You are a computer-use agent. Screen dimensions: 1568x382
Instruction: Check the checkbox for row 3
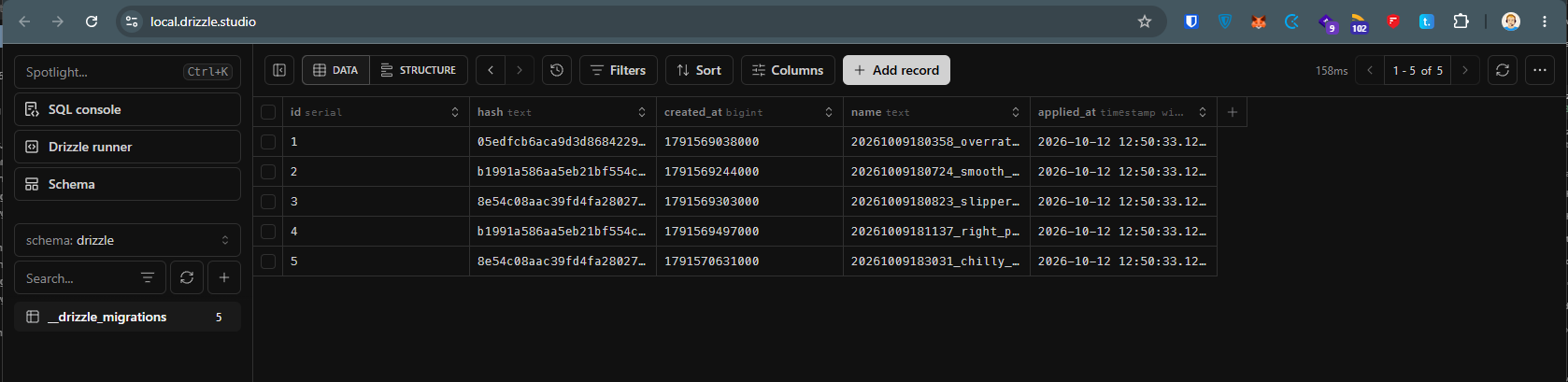coord(268,202)
